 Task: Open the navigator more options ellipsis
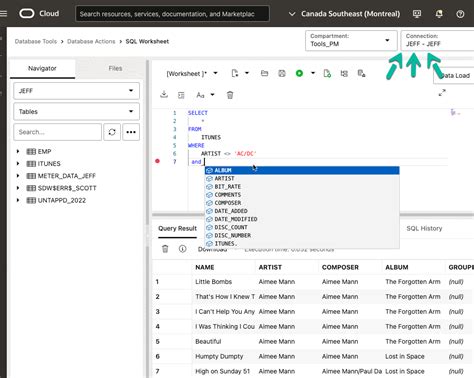coord(131,132)
